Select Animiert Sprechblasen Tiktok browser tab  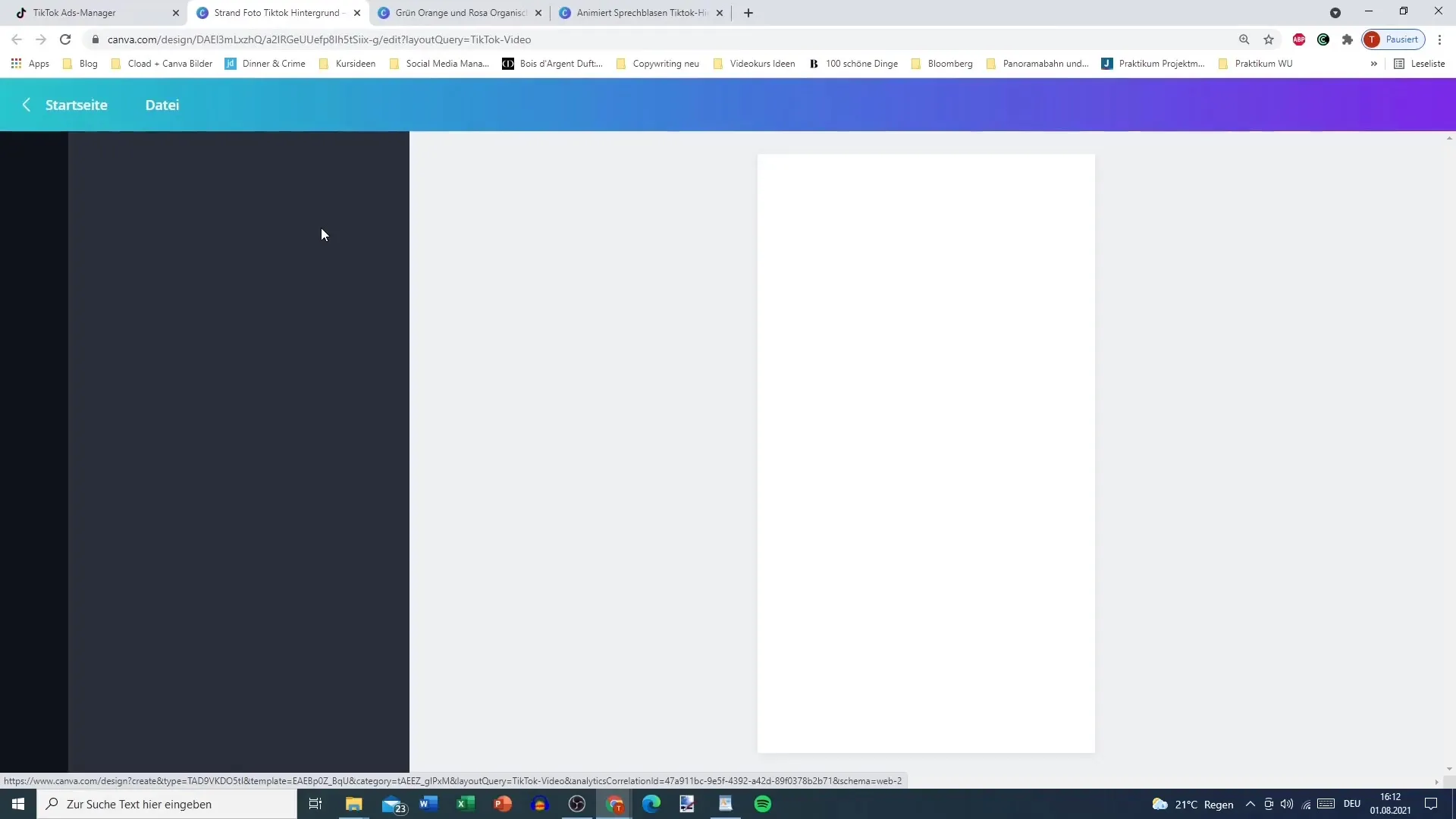pyautogui.click(x=642, y=12)
